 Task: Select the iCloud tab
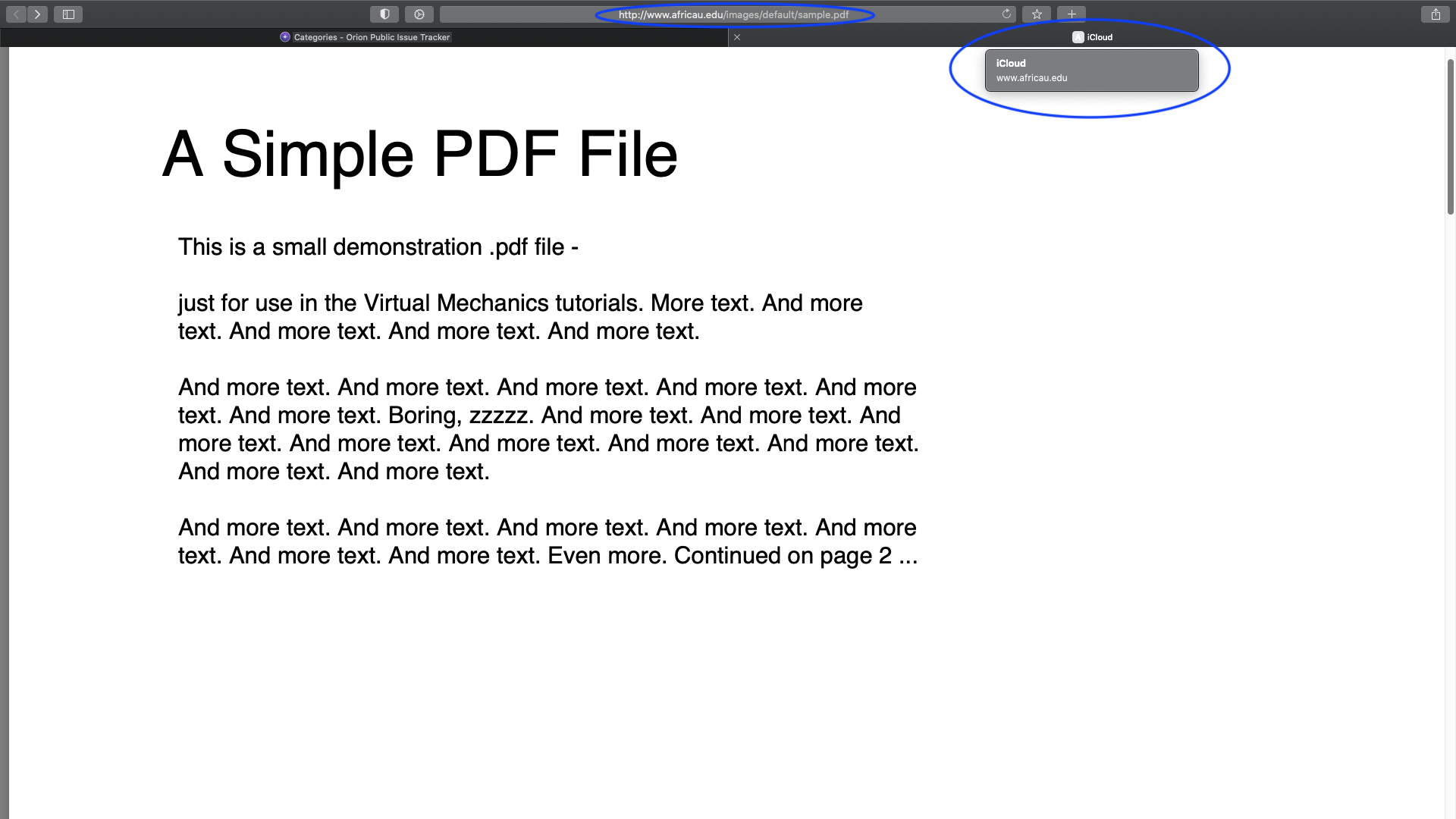pos(1099,37)
